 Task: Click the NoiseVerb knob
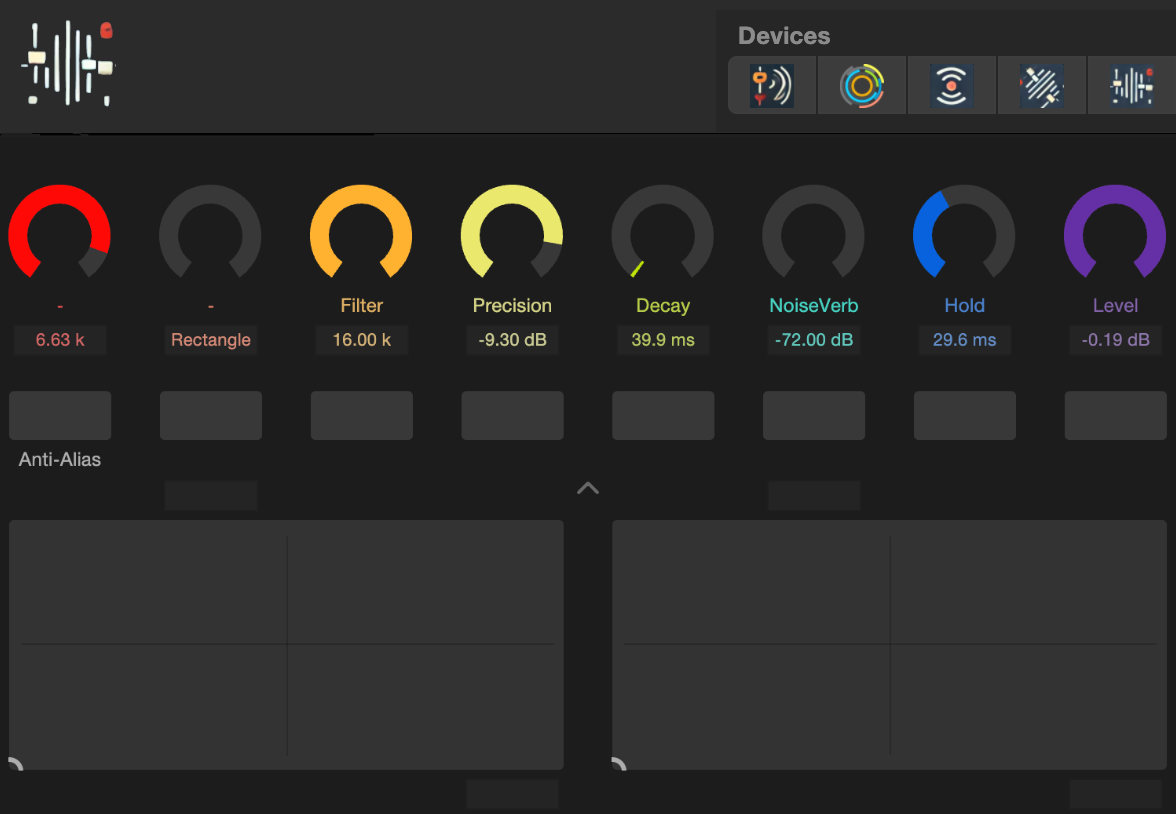pyautogui.click(x=813, y=232)
